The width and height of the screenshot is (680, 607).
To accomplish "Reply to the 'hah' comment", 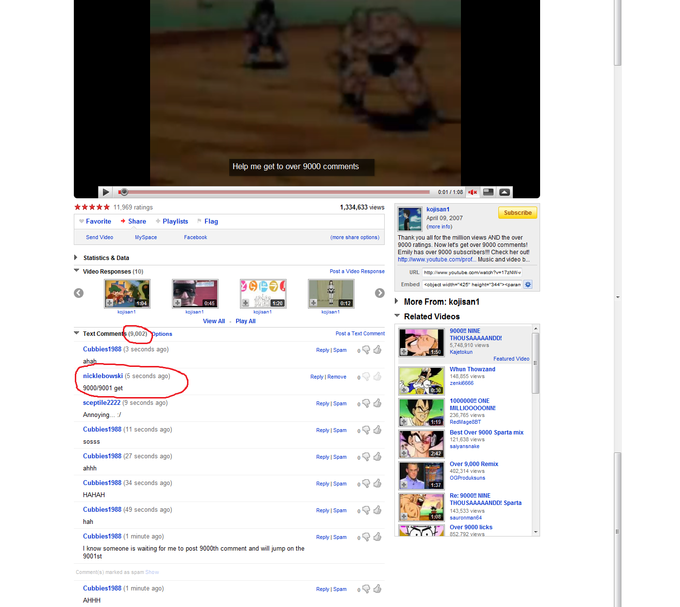I will (x=322, y=510).
